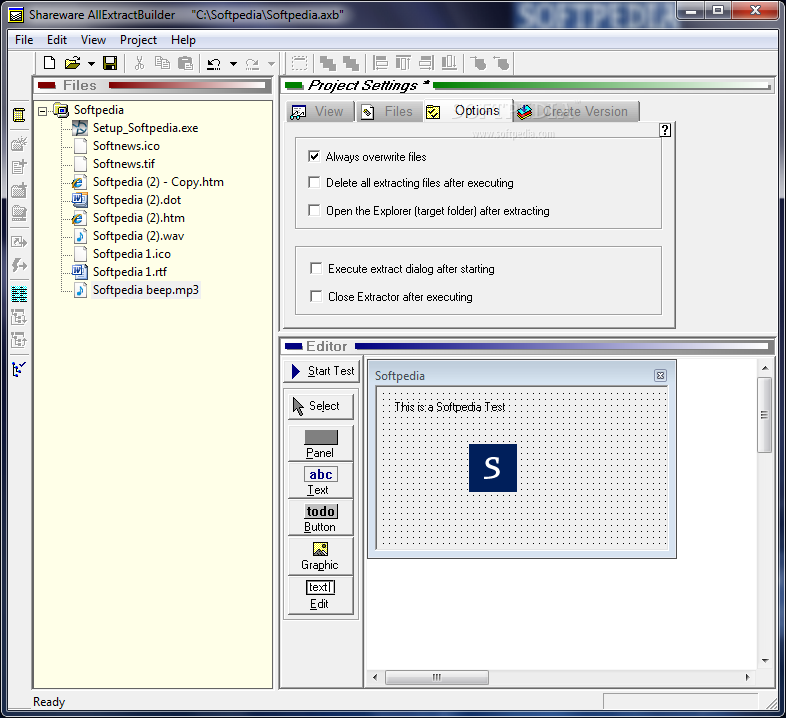Click the shortcut-arrow sidebar icon
The height and width of the screenshot is (718, 786).
coord(19,242)
